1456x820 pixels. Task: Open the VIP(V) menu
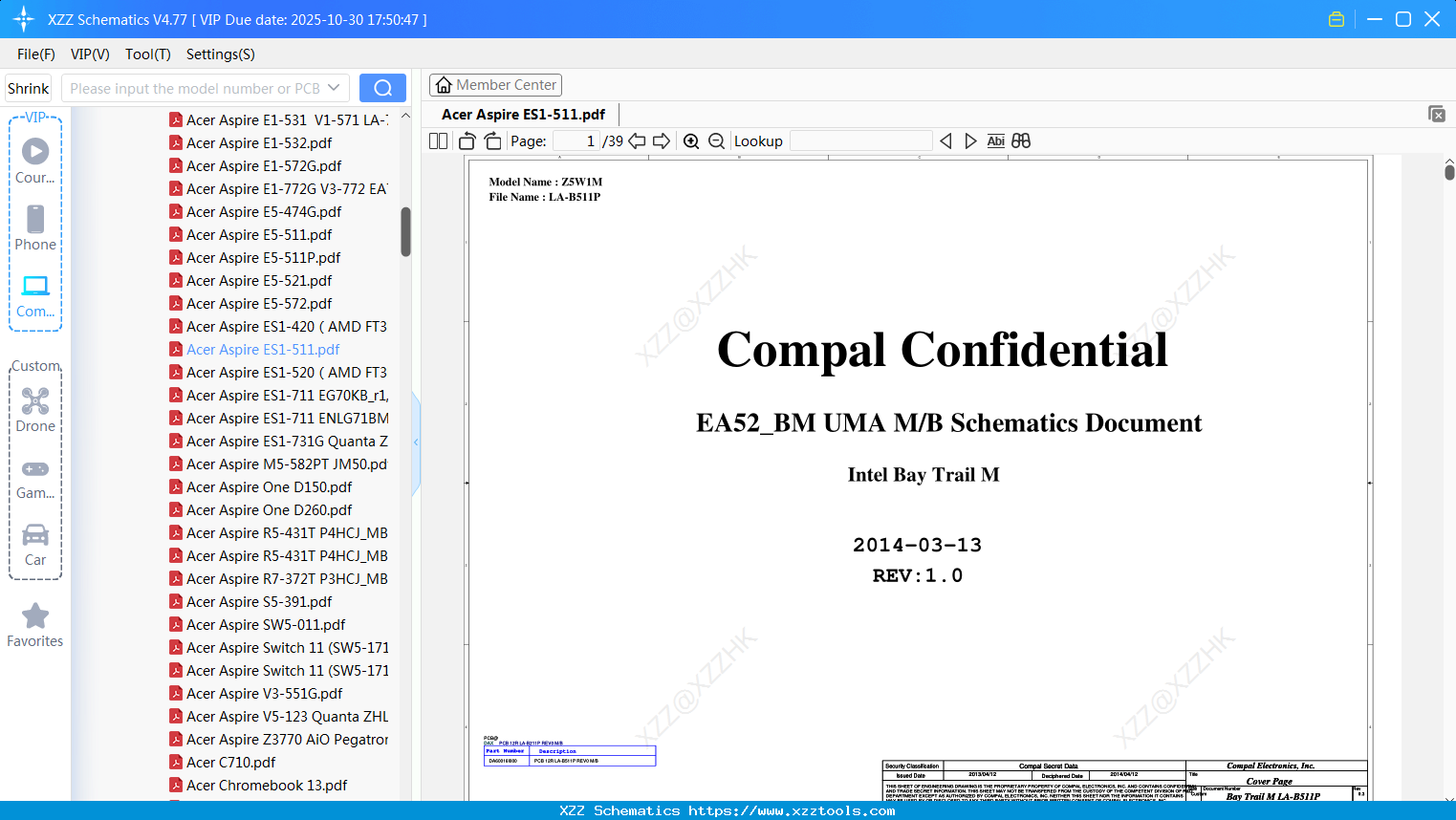click(90, 54)
